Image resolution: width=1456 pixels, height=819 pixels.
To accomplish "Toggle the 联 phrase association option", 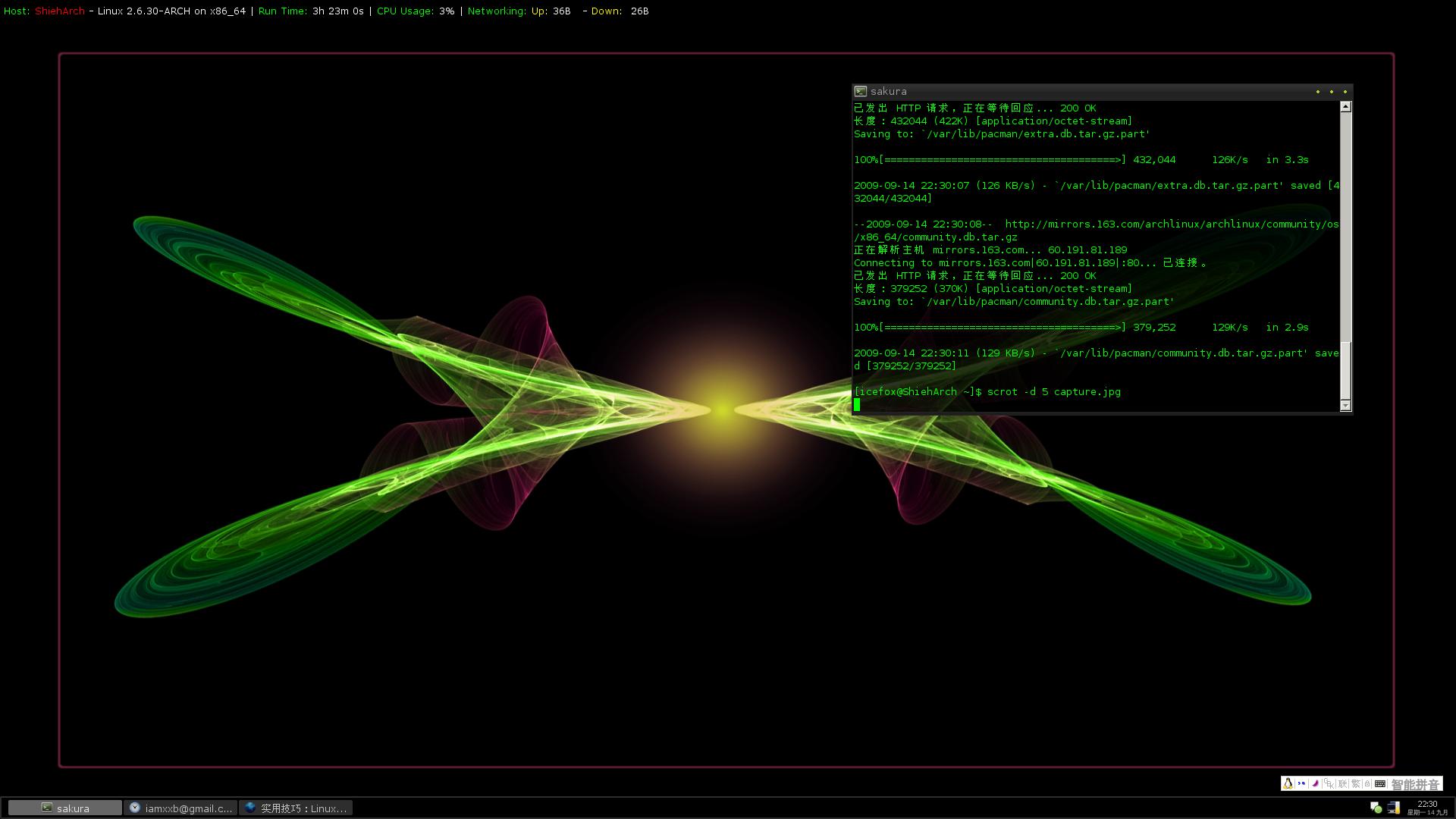I will tap(1342, 783).
